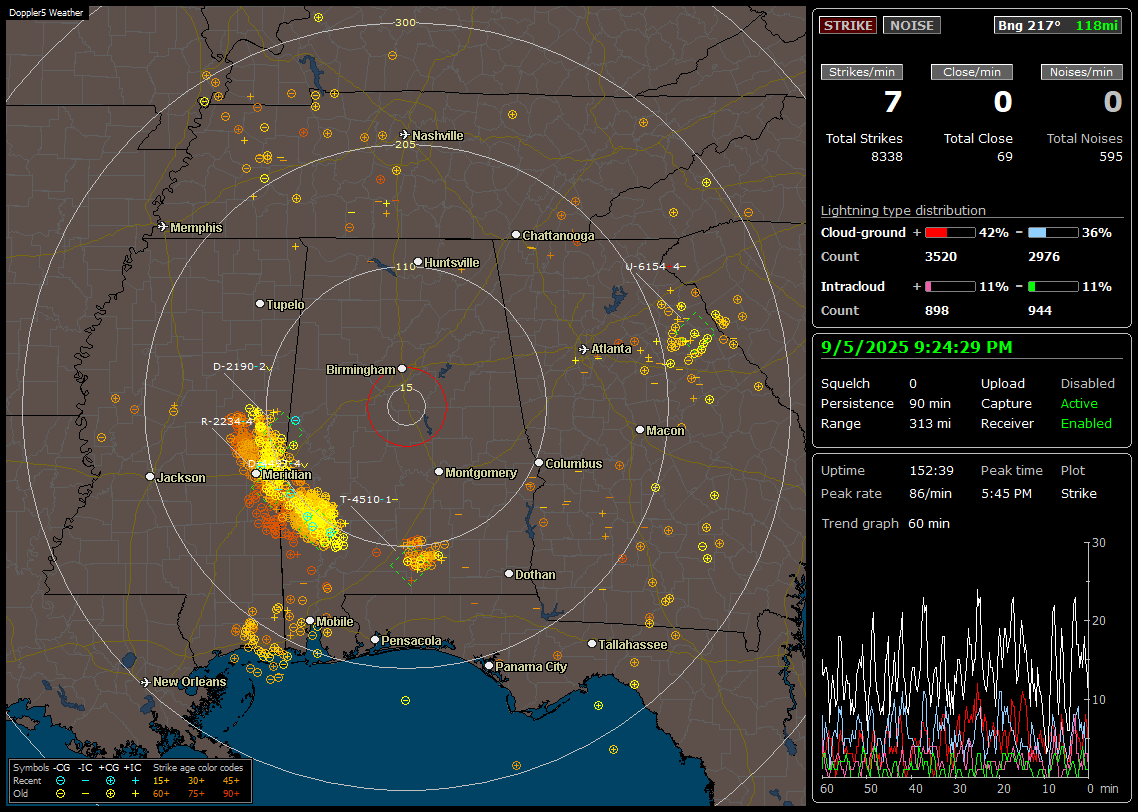This screenshot has height=812, width=1138.
Task: Click the Peak time value 5:45 PM
Action: 1006,494
